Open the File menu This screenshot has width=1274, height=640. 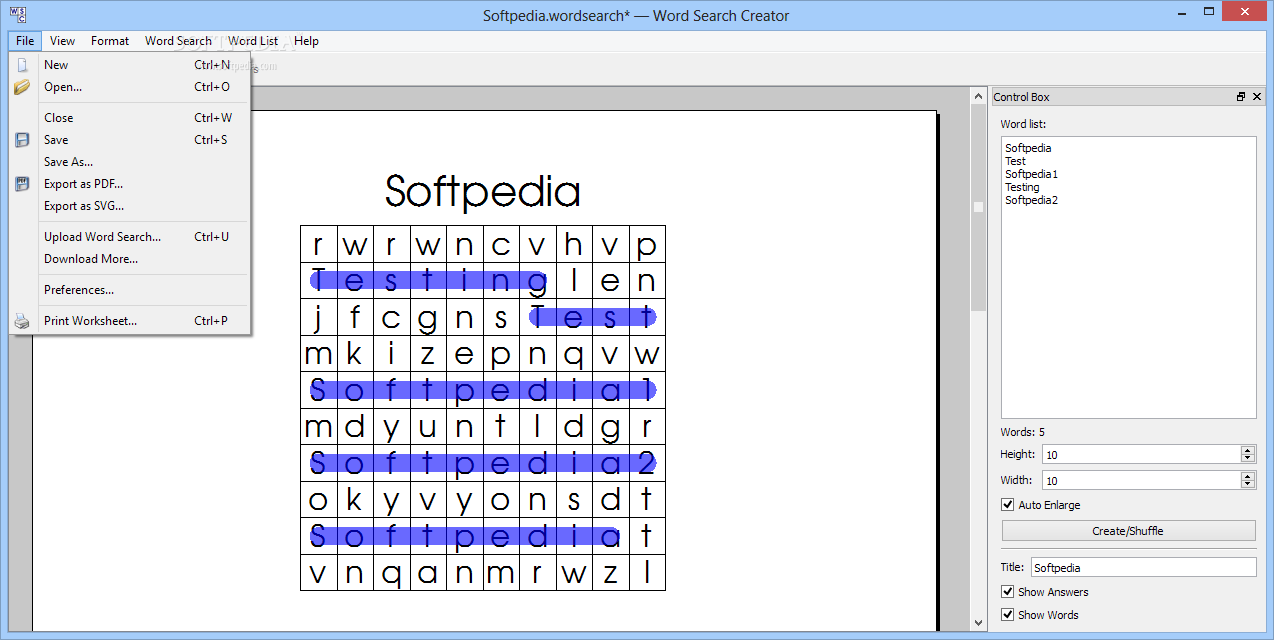(x=25, y=41)
